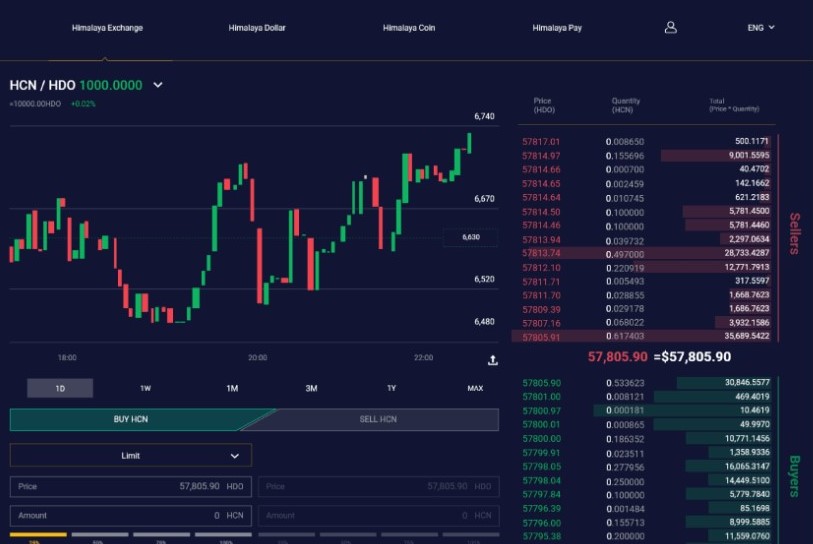Select the 1M chart range
Screen dimensions: 813x544
[232, 388]
